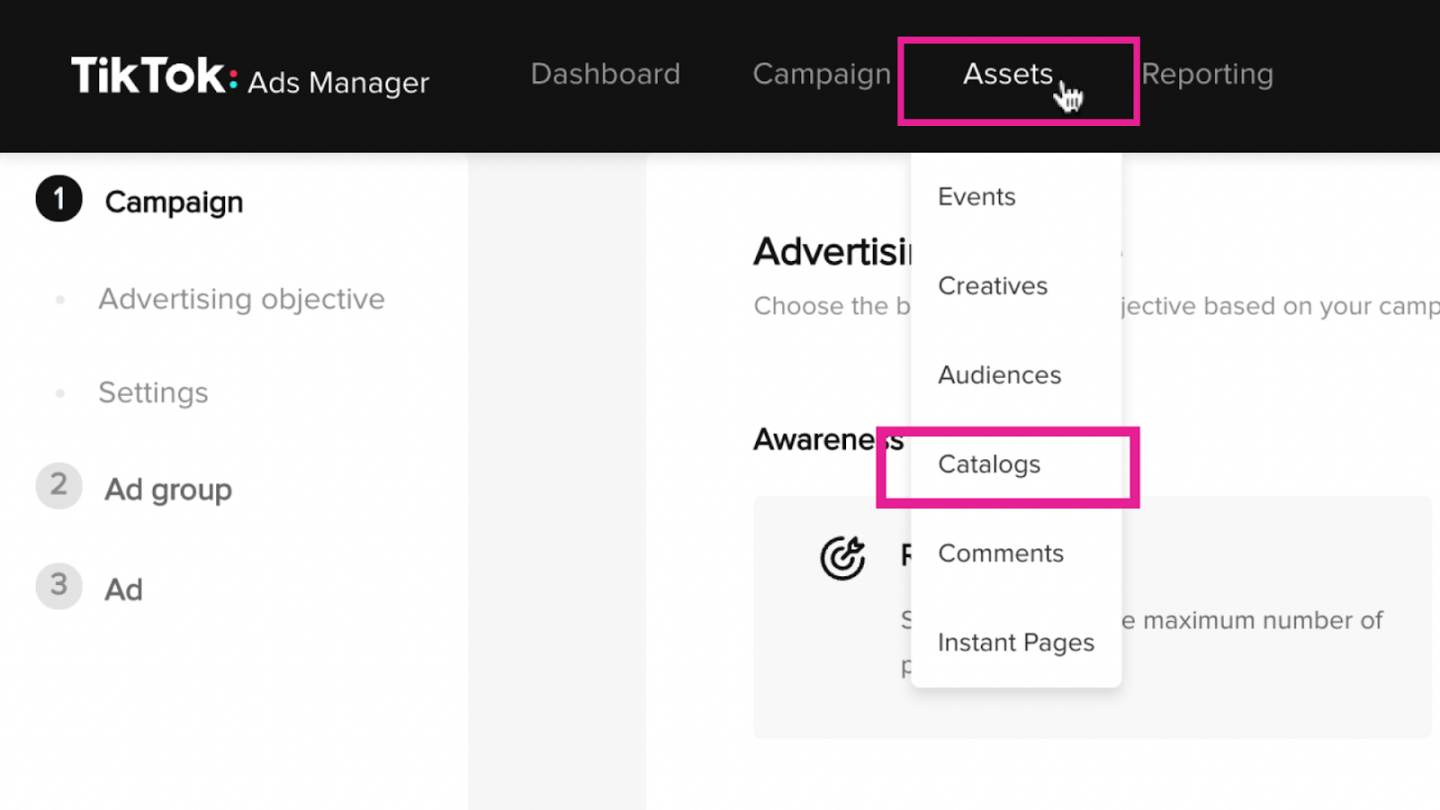Viewport: 1440px width, 810px height.
Task: Choose Instant Pages from the Assets menu
Action: pyautogui.click(x=1015, y=643)
